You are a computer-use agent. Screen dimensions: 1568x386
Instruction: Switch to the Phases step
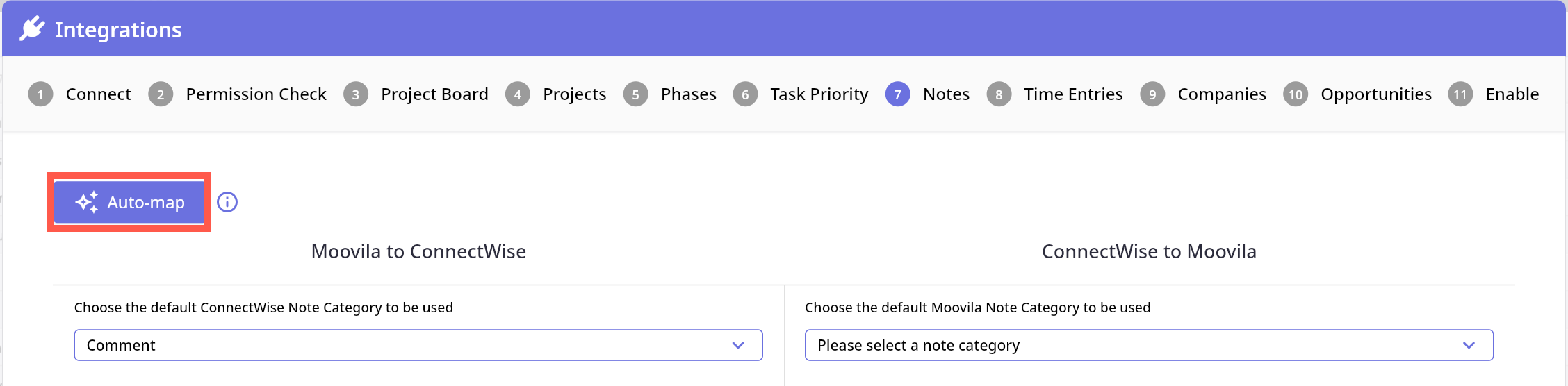(x=688, y=94)
